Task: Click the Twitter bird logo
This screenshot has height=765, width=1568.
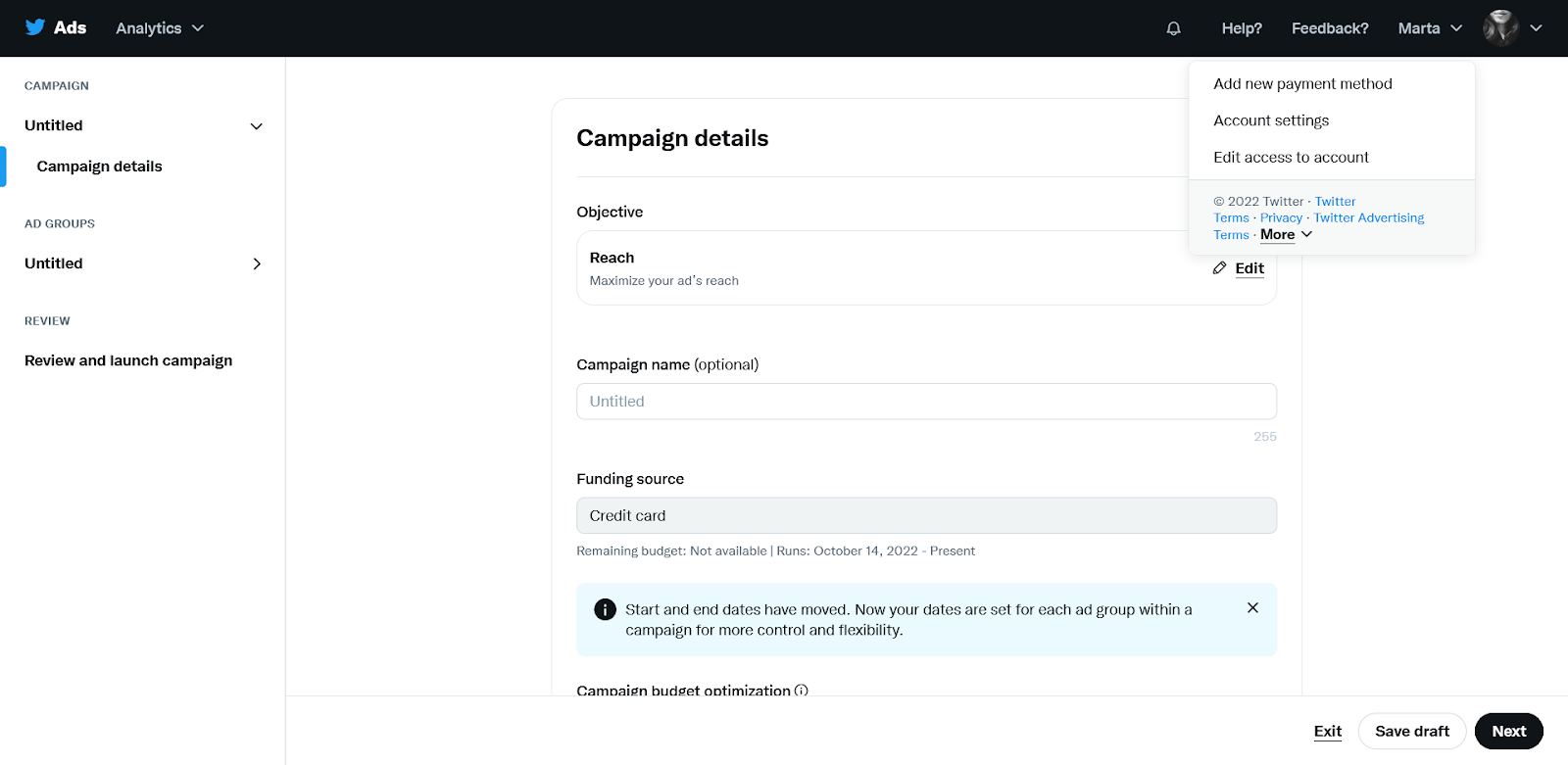Action: [35, 27]
